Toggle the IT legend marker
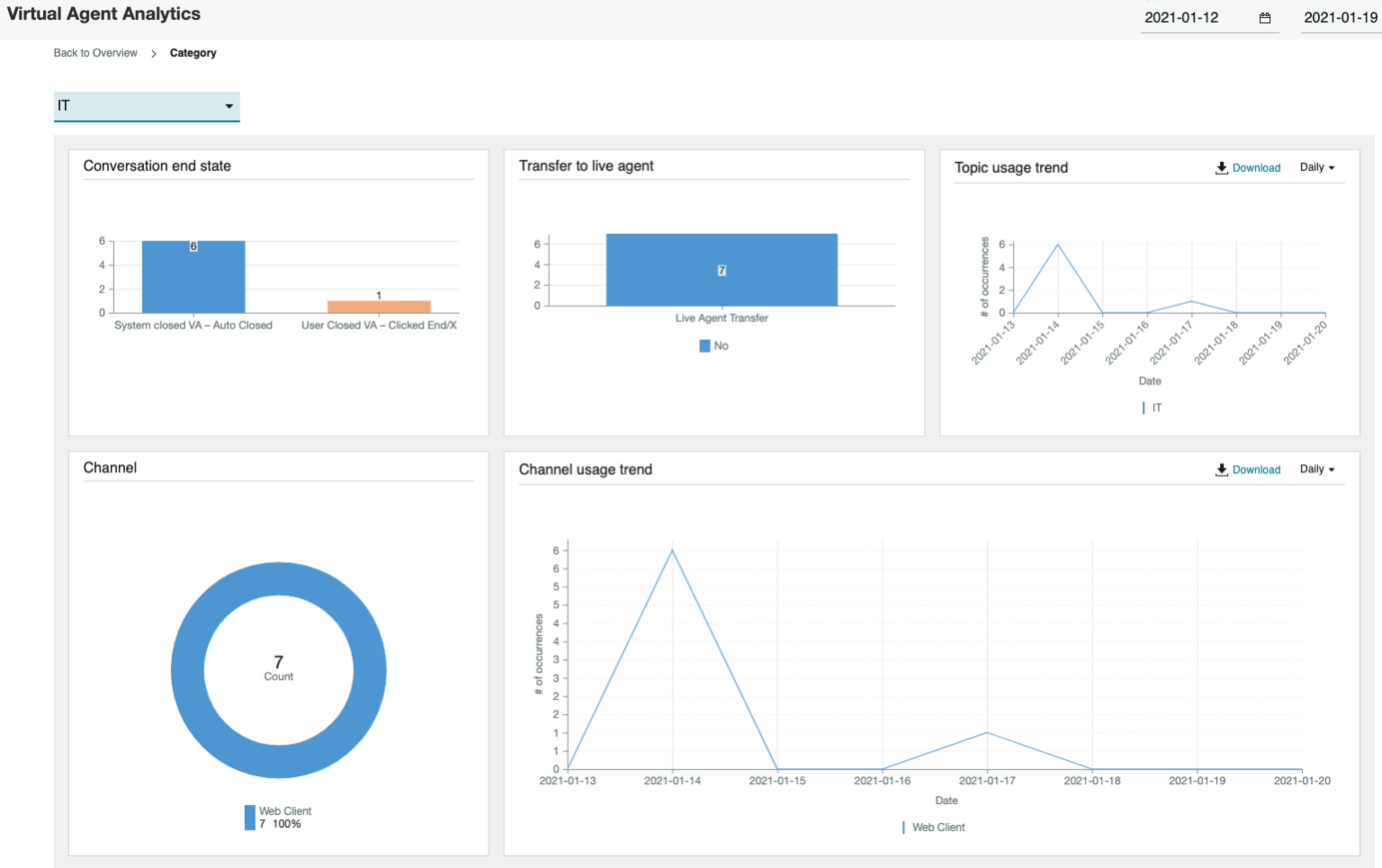This screenshot has height=868, width=1382. (x=1144, y=408)
